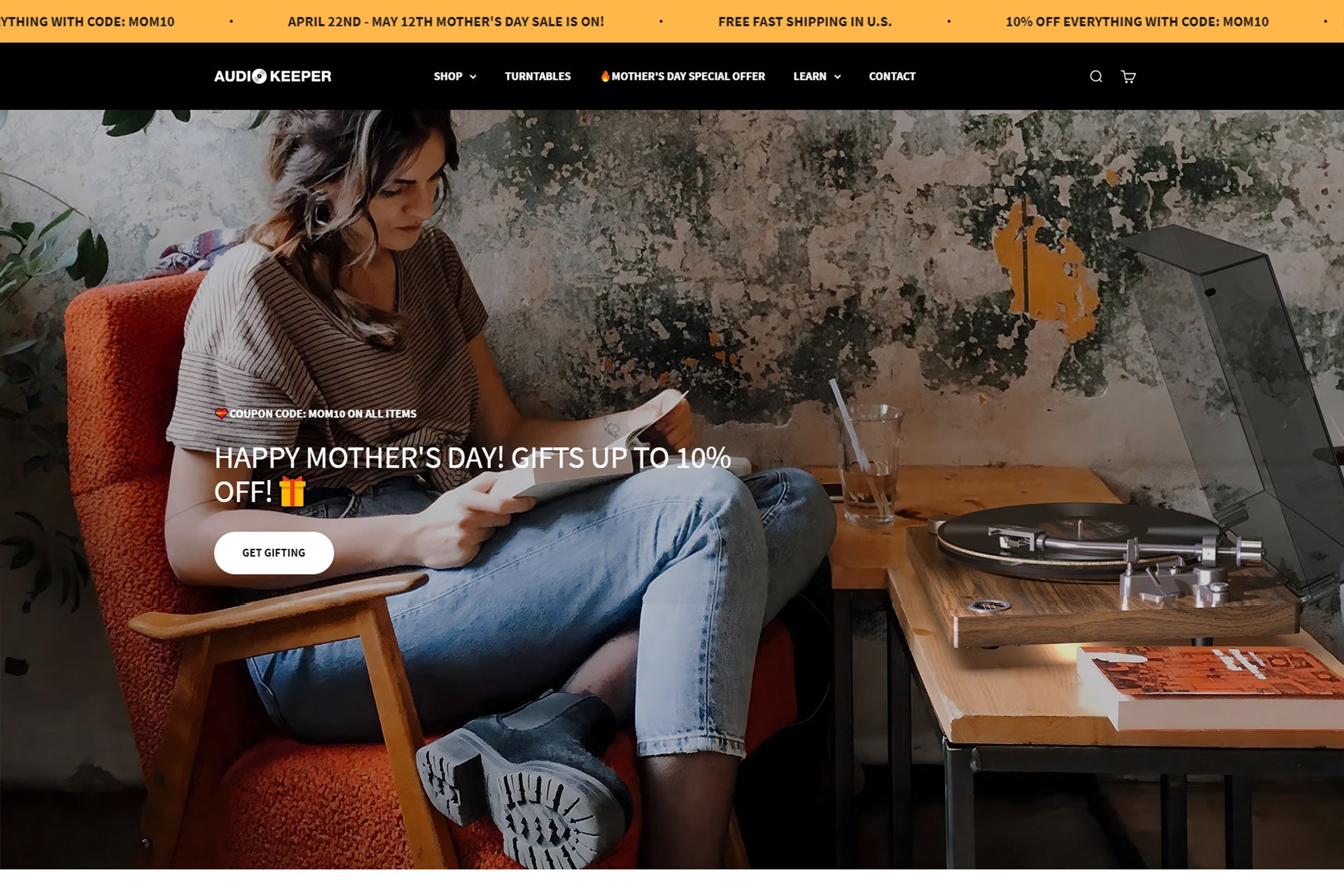Click the vinyl disc in the logo
The width and height of the screenshot is (1344, 896).
pos(259,76)
